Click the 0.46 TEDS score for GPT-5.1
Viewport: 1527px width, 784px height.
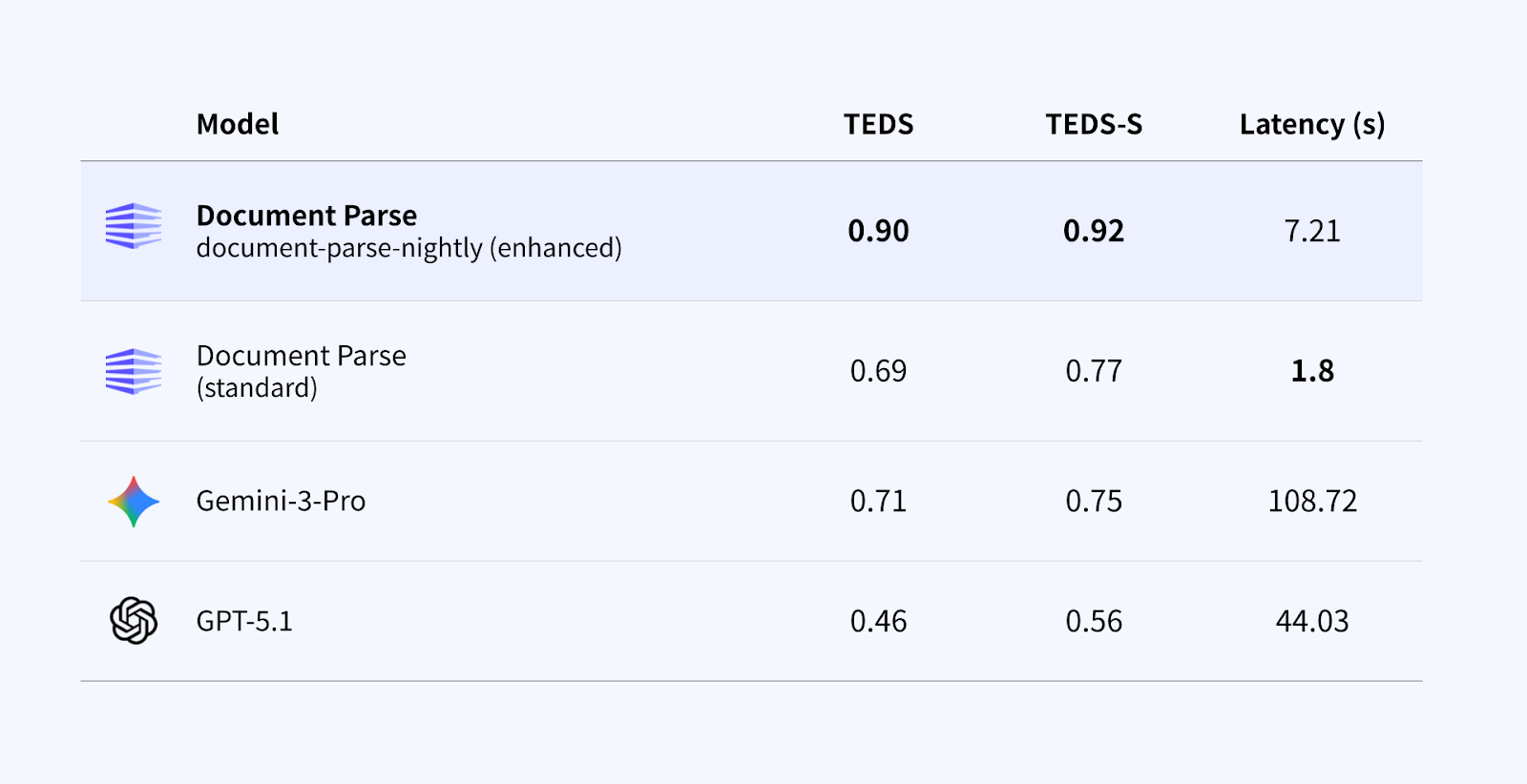(x=878, y=622)
